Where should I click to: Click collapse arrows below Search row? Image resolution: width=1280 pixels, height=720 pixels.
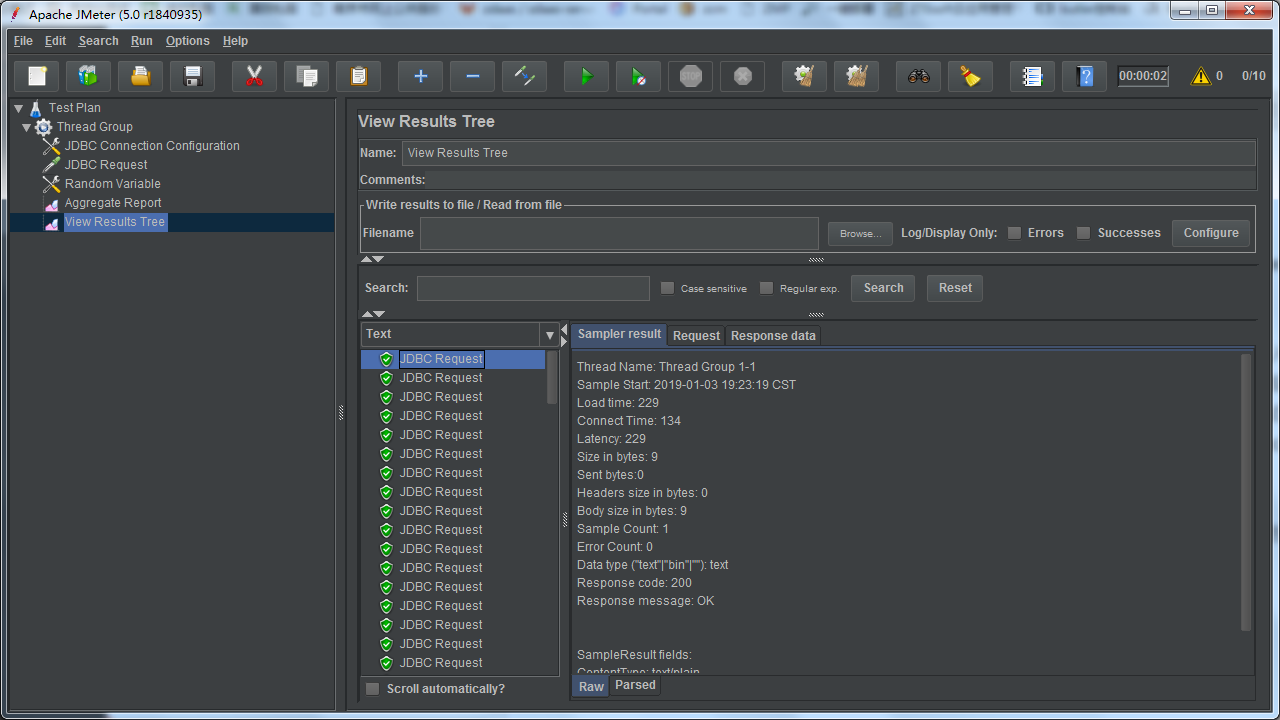click(372, 314)
